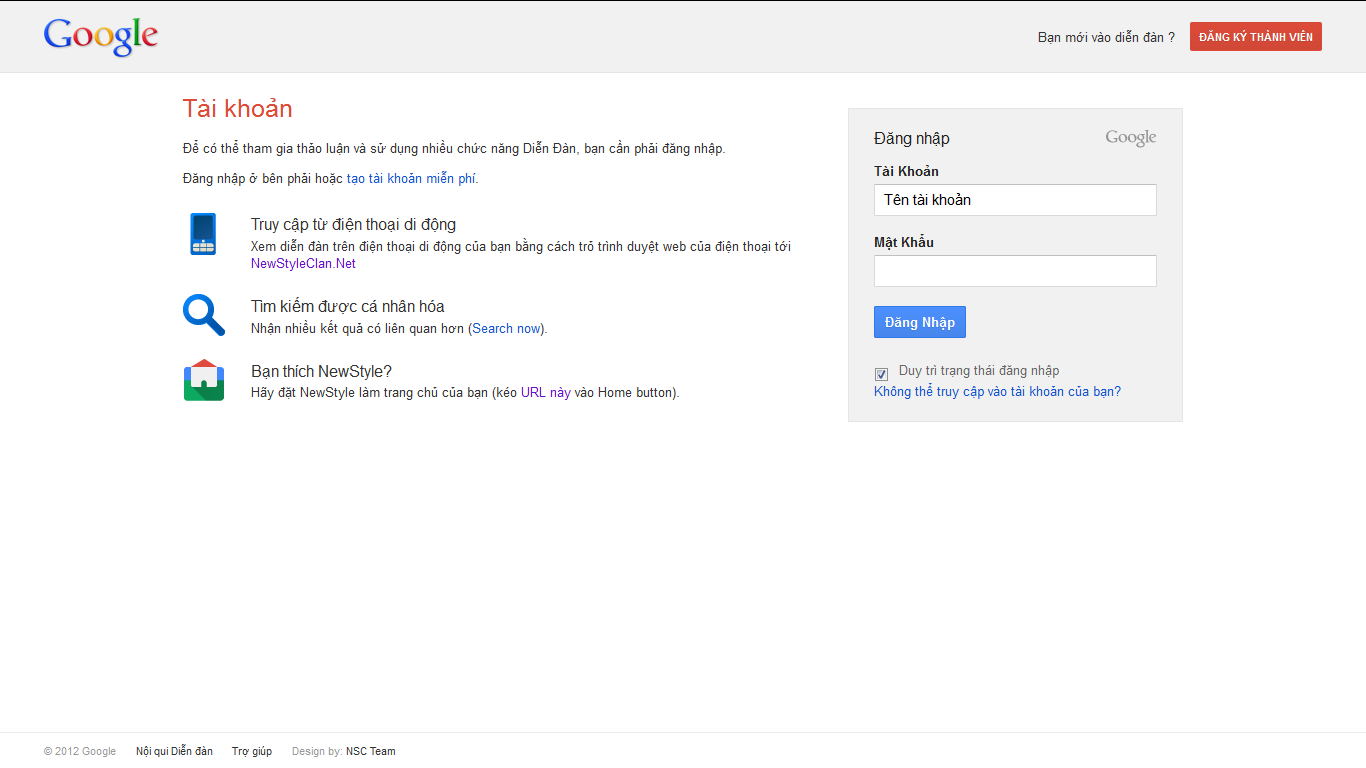Click the 'NSC Team' footer link
The width and height of the screenshot is (1366, 768).
click(x=370, y=752)
